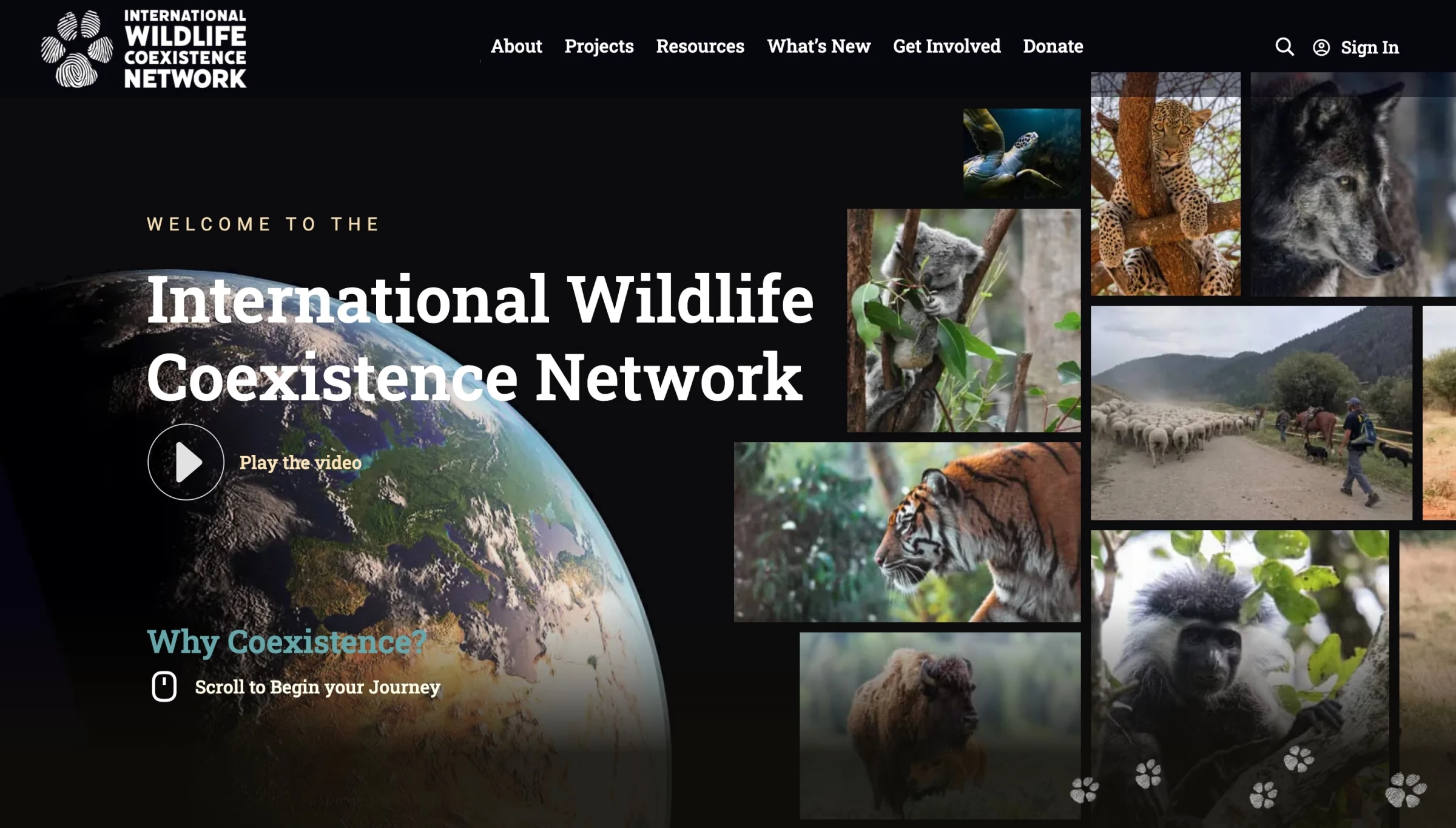1456x828 pixels.
Task: Click the "Play the video" text link
Action: (300, 462)
